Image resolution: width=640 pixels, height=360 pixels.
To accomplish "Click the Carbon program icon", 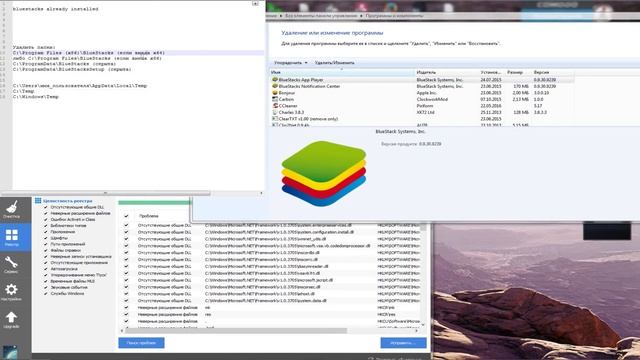I will pos(275,99).
